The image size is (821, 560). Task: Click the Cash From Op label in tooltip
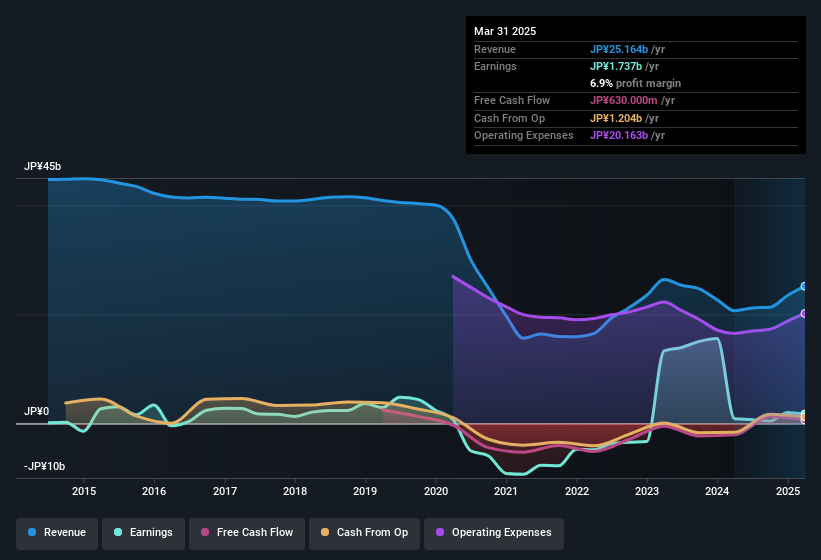tap(509, 118)
